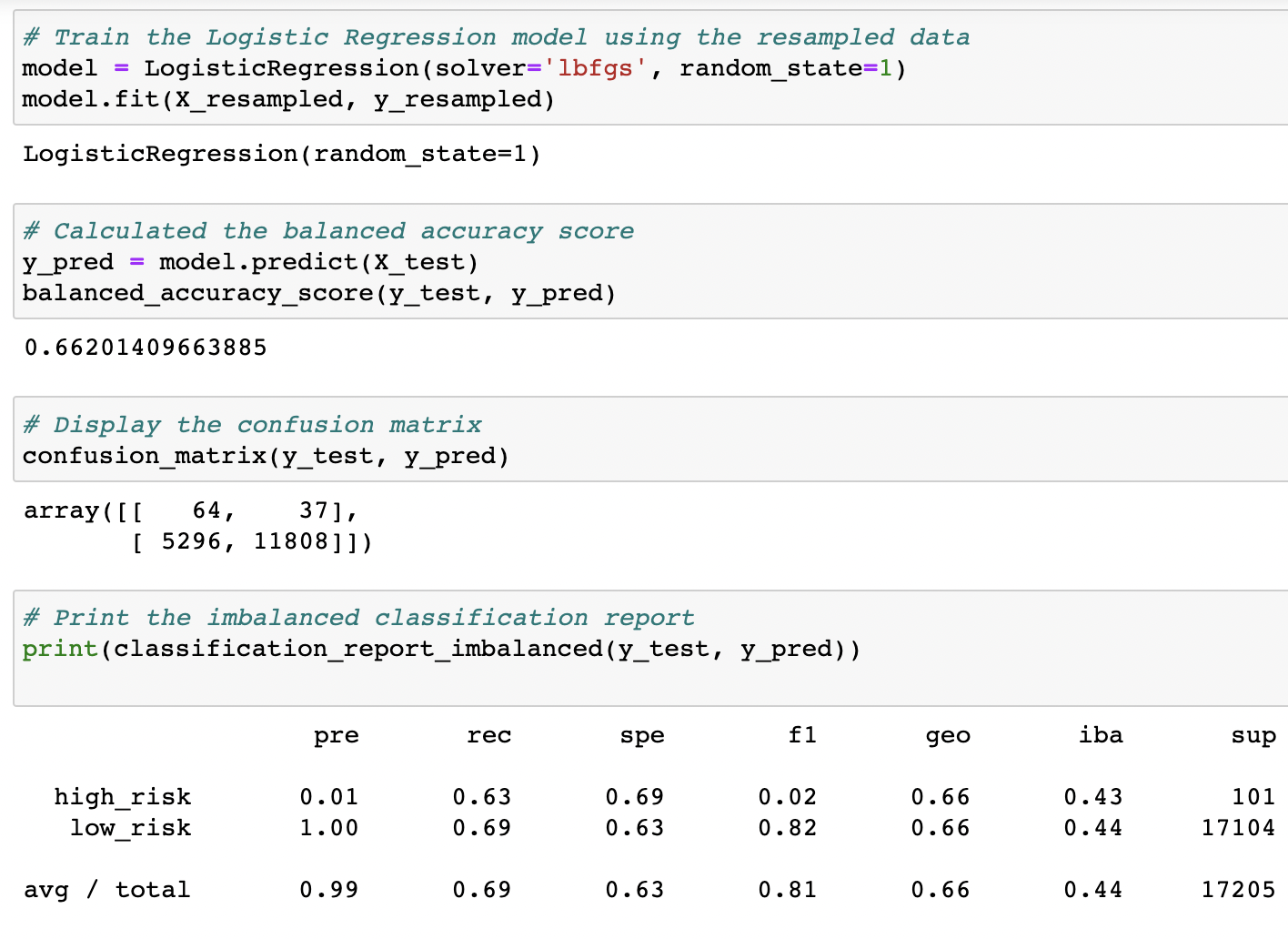Click the 'spe' column header

pos(642,736)
